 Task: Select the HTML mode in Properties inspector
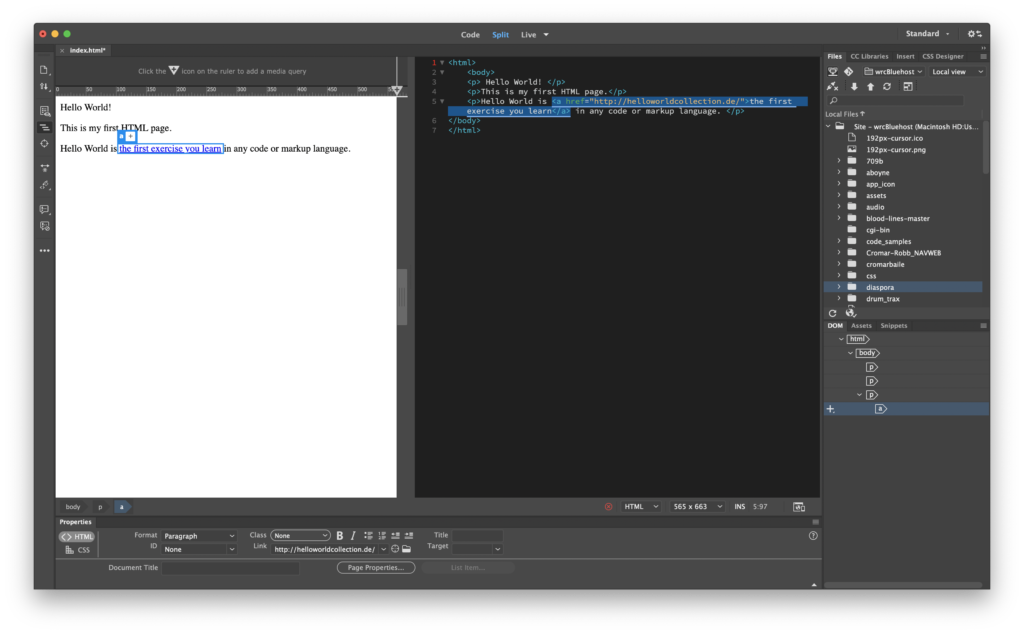(x=77, y=537)
